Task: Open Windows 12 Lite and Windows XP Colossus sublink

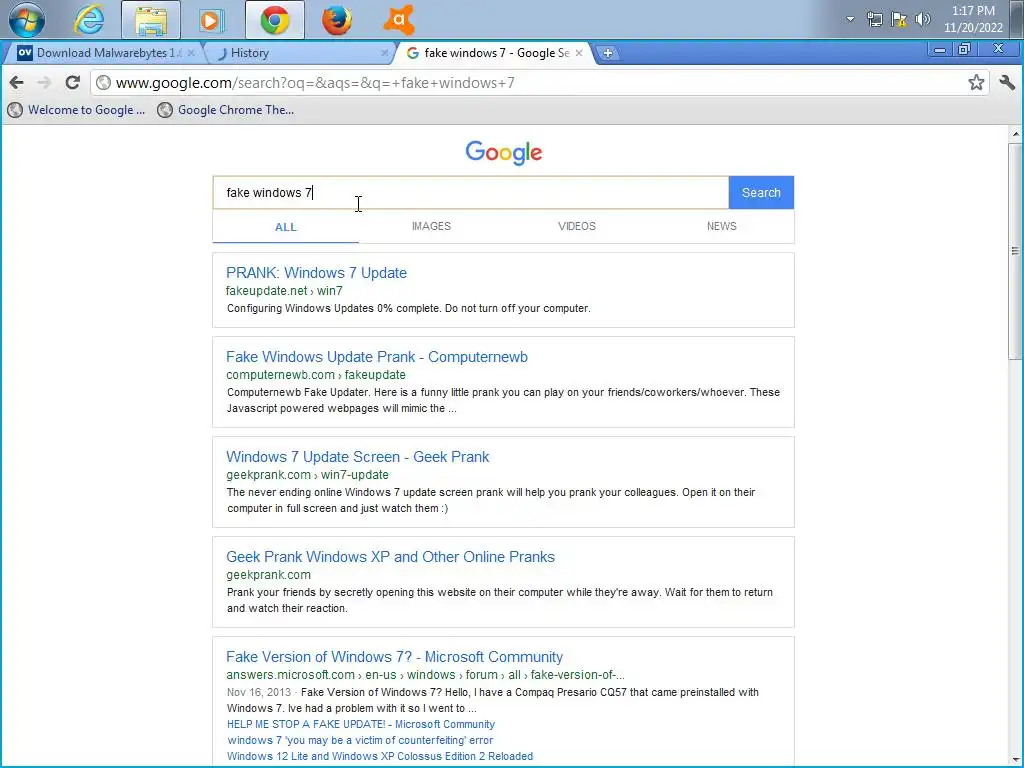Action: pos(380,756)
